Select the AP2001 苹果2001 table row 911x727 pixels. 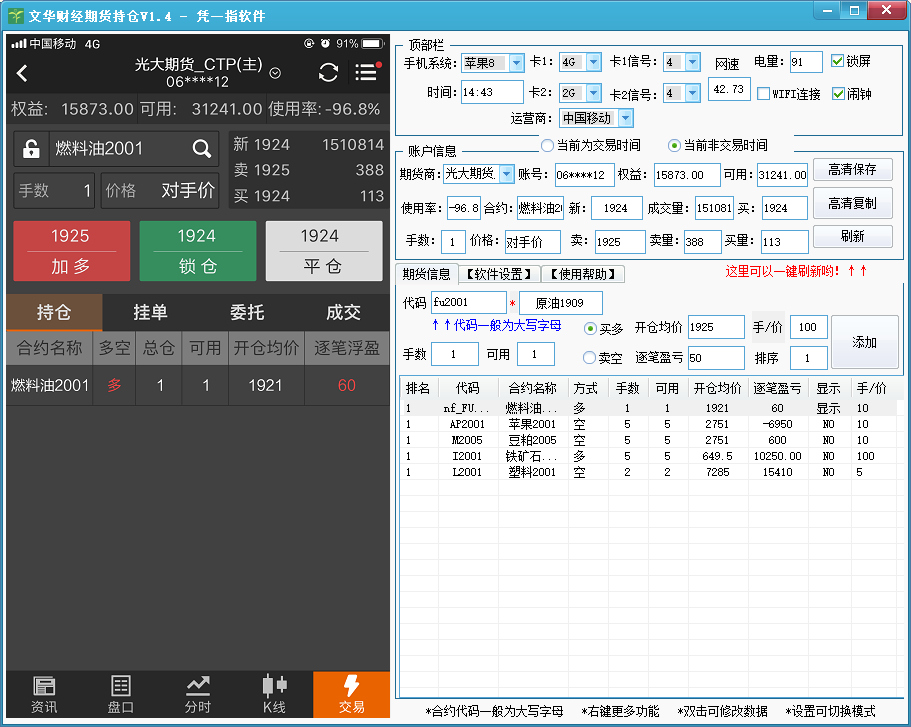coord(648,424)
